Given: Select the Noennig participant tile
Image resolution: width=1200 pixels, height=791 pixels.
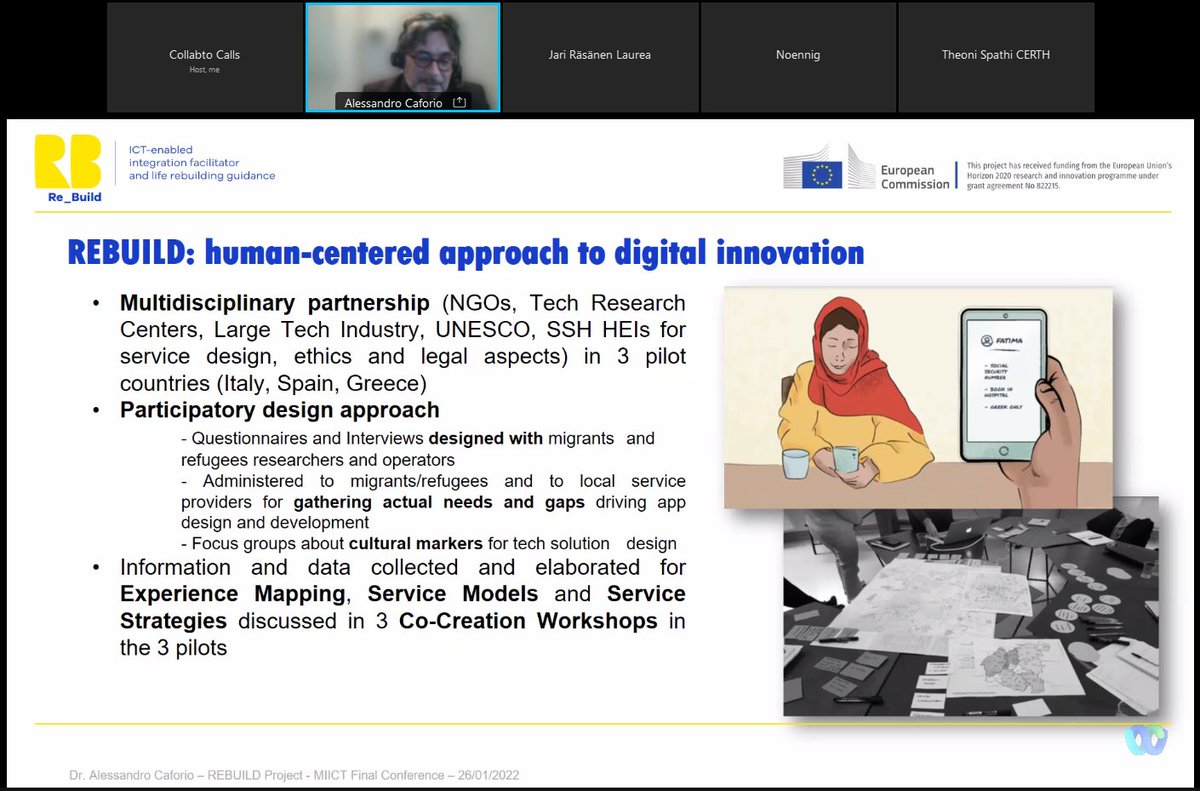Looking at the screenshot, I should tap(798, 55).
